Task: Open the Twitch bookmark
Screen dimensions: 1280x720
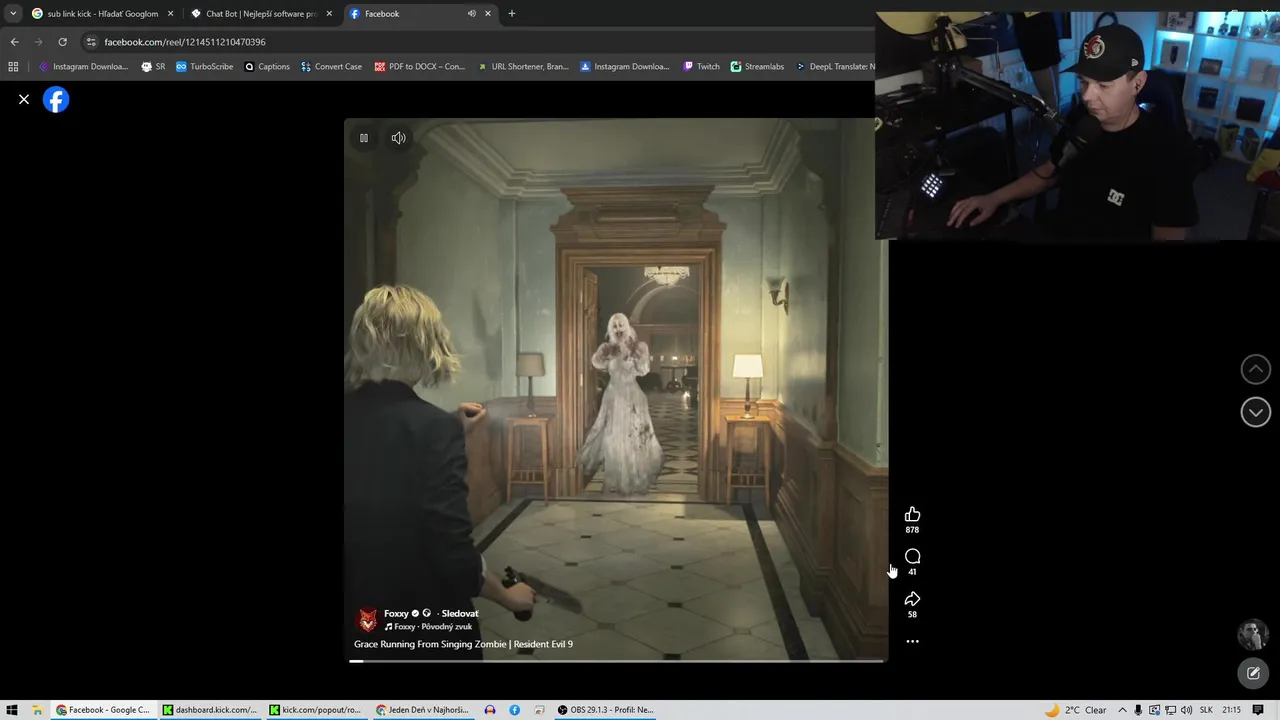Action: [x=701, y=67]
